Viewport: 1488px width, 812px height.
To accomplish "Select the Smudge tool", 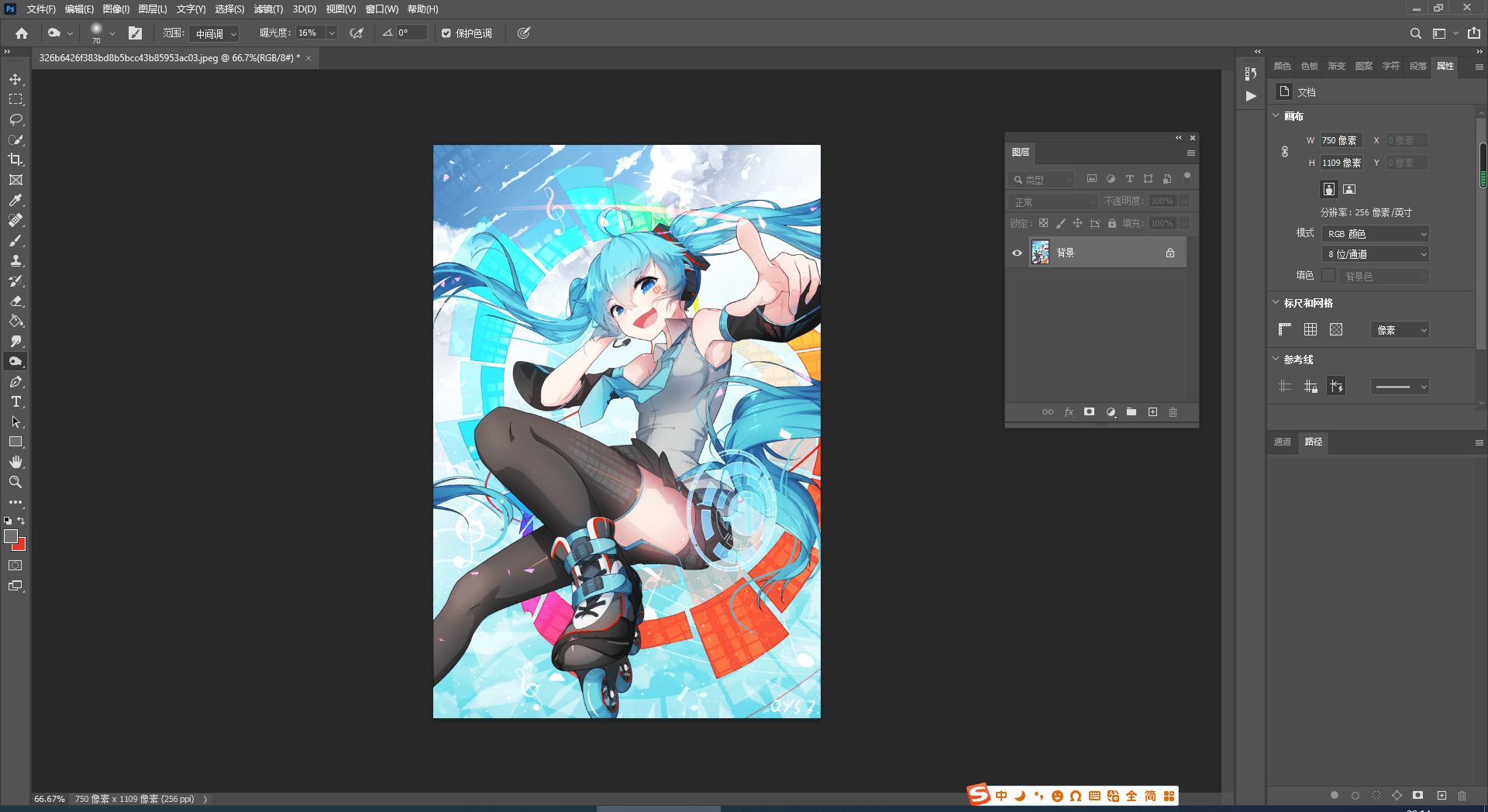I will pos(15,341).
